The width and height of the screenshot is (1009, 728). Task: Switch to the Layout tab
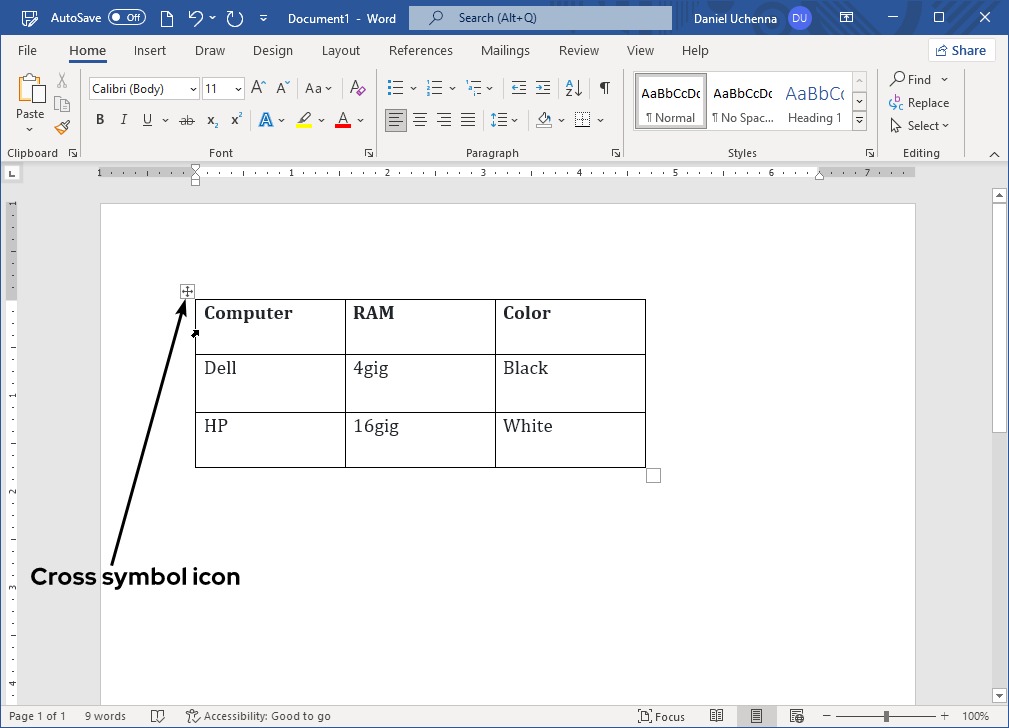point(340,51)
